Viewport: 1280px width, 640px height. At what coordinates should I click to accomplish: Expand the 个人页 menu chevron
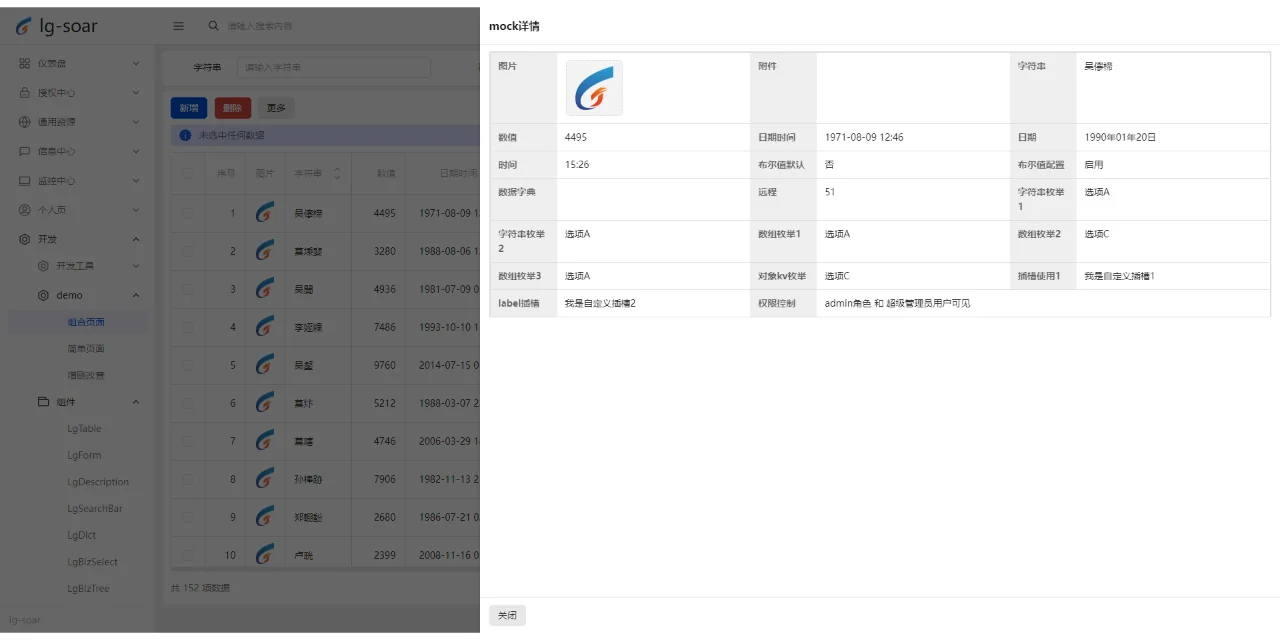tap(136, 210)
